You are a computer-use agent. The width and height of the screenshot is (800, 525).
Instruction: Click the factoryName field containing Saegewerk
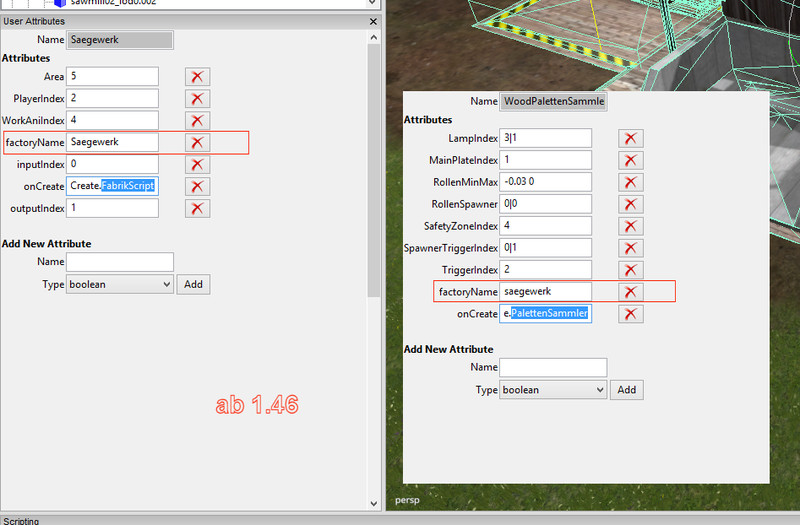(112, 142)
